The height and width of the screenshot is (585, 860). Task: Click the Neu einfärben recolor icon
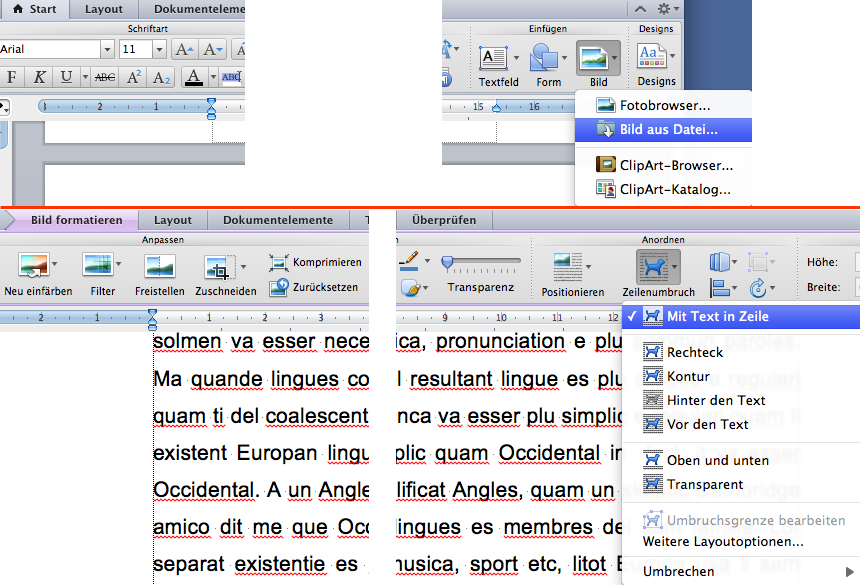(33, 267)
